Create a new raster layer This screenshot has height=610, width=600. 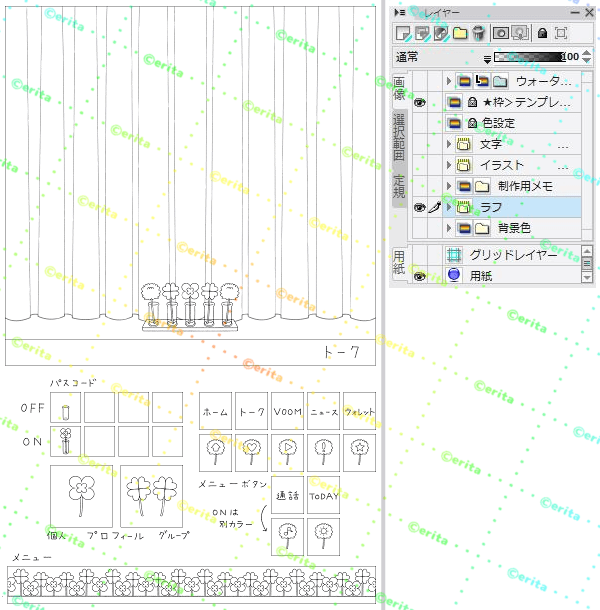point(403,33)
